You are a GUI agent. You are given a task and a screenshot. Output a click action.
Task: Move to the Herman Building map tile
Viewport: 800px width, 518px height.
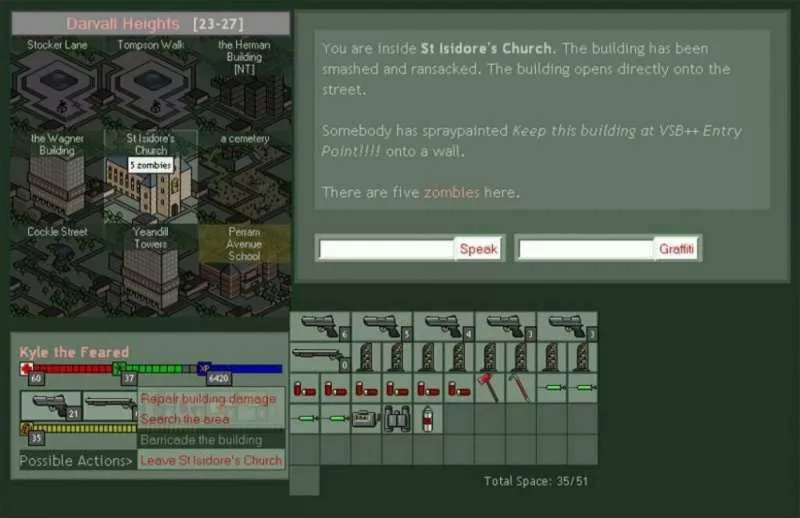[244, 82]
